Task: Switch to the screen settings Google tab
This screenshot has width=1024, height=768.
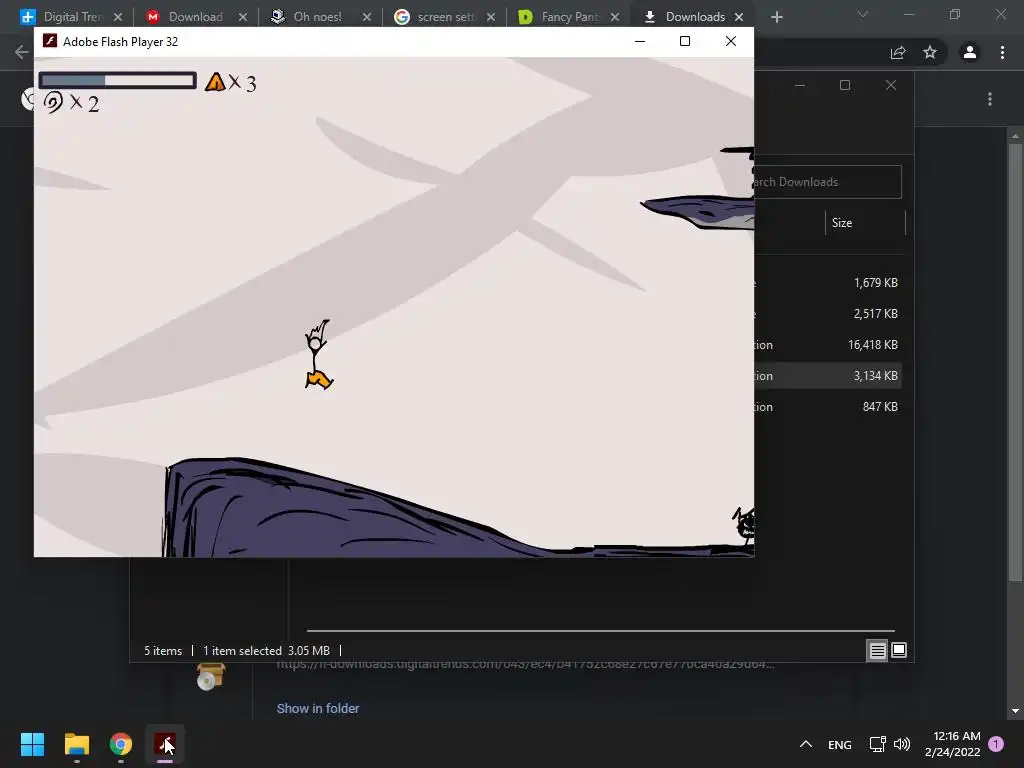Action: tap(445, 17)
